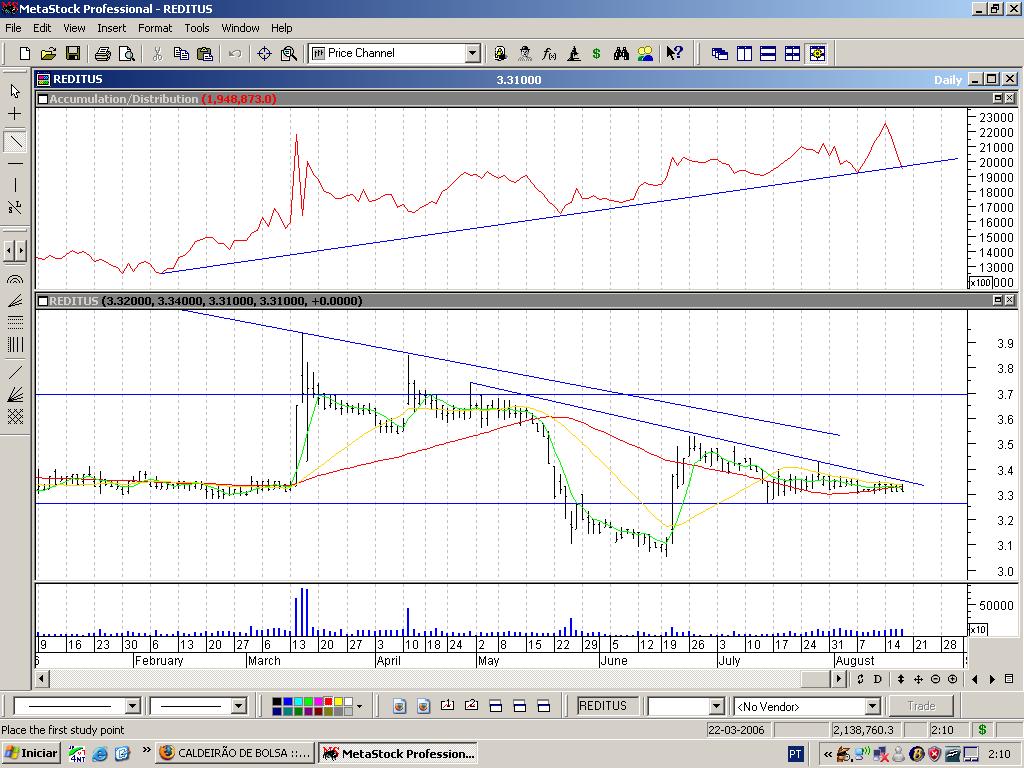Viewport: 1024px width, 768px height.
Task: Open the Price Channel indicator dropdown
Action: tap(473, 53)
